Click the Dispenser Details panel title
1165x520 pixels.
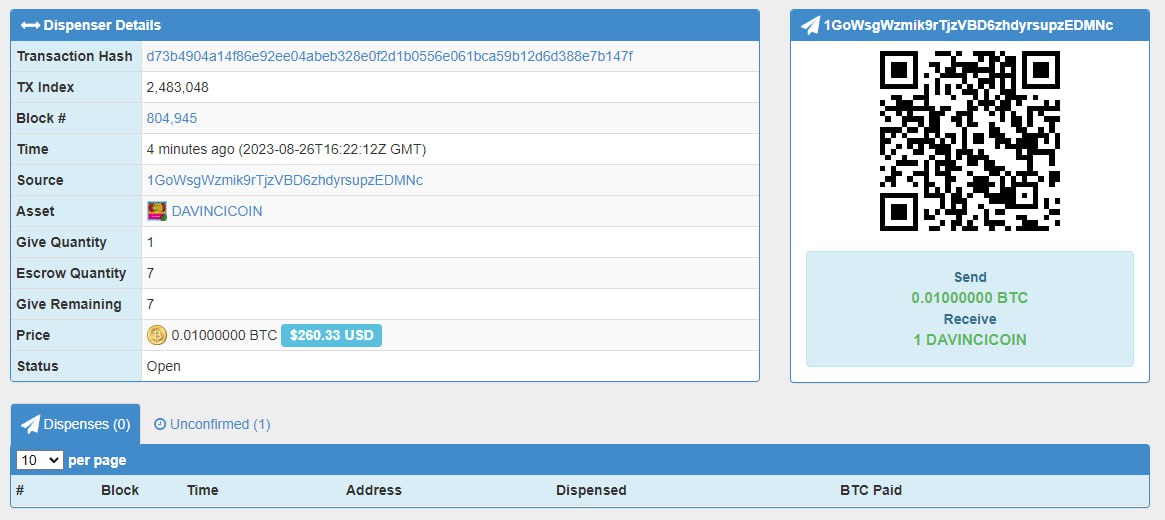(102, 25)
